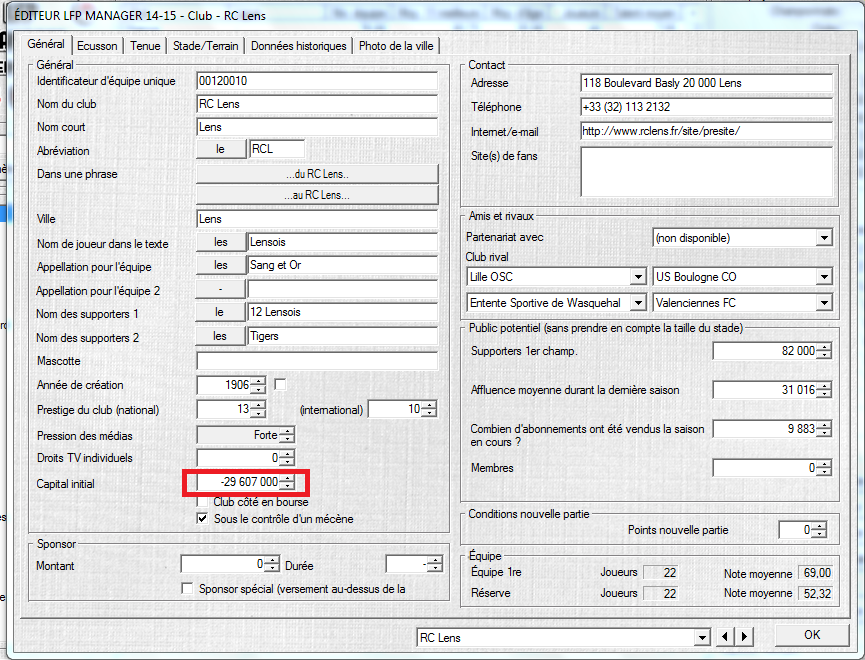Select the Général tab
Image resolution: width=865 pixels, height=660 pixels.
pyautogui.click(x=46, y=44)
